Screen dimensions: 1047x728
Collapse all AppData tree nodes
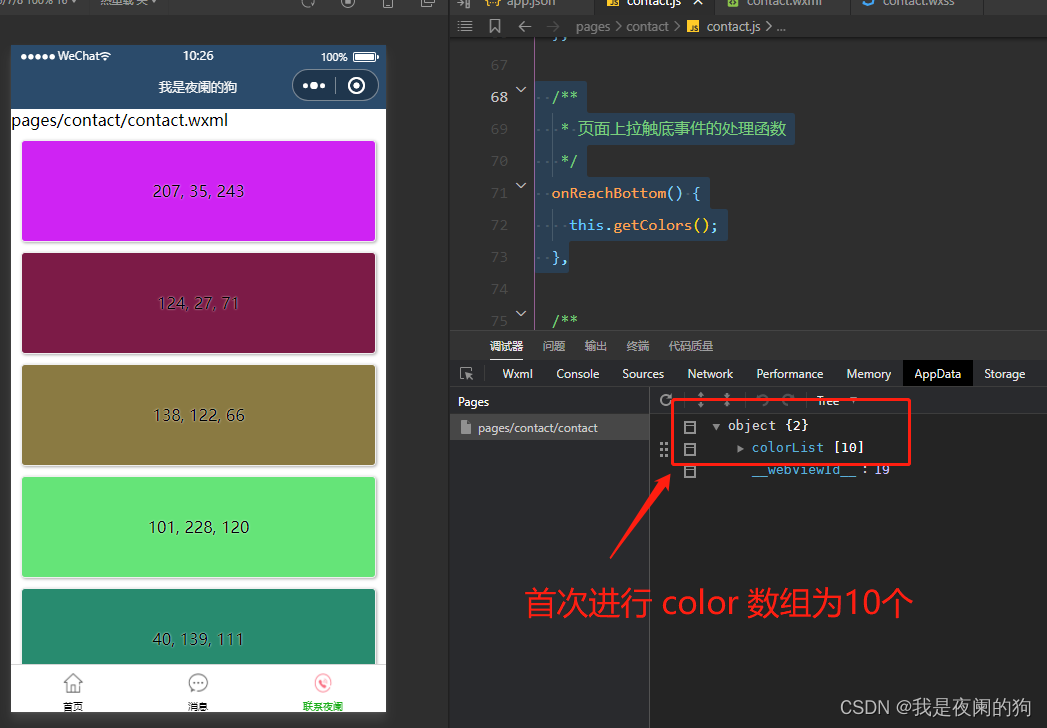pos(727,400)
